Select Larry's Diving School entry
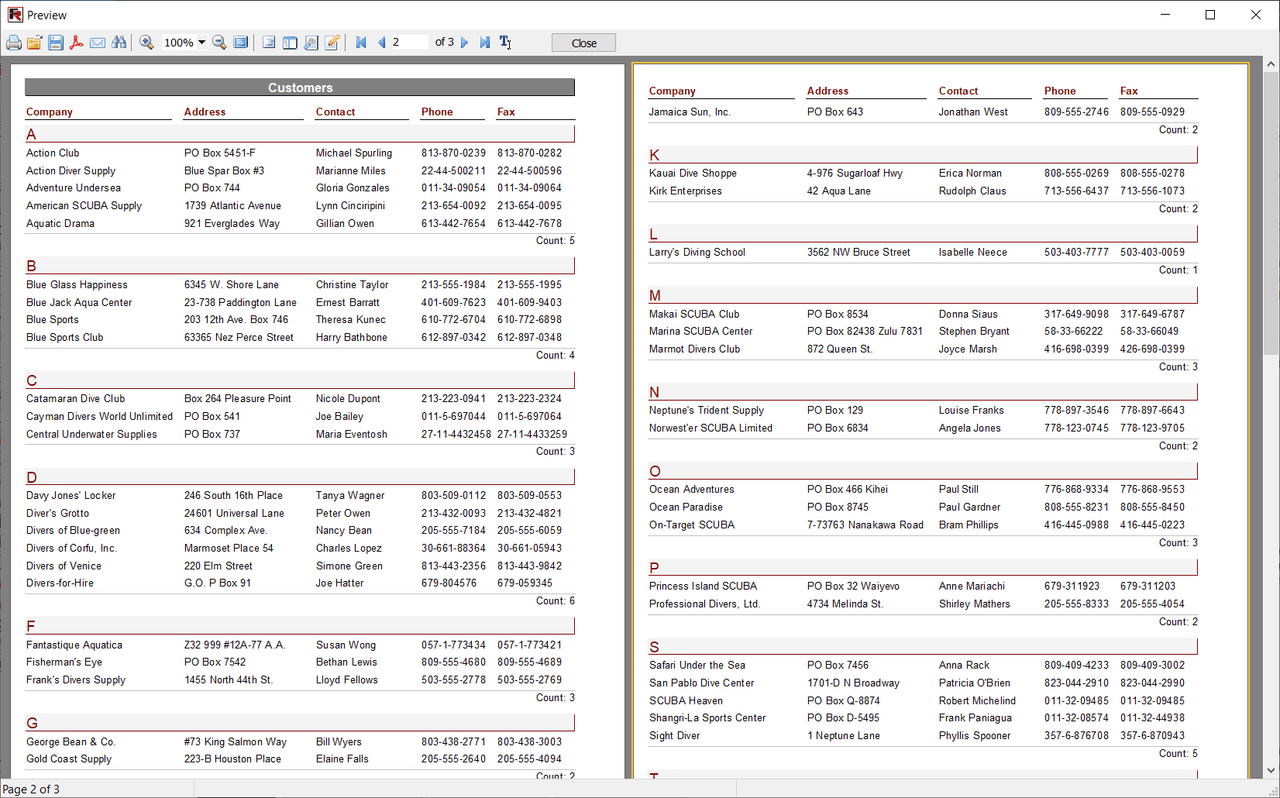Viewport: 1280px width, 798px height. pos(697,252)
